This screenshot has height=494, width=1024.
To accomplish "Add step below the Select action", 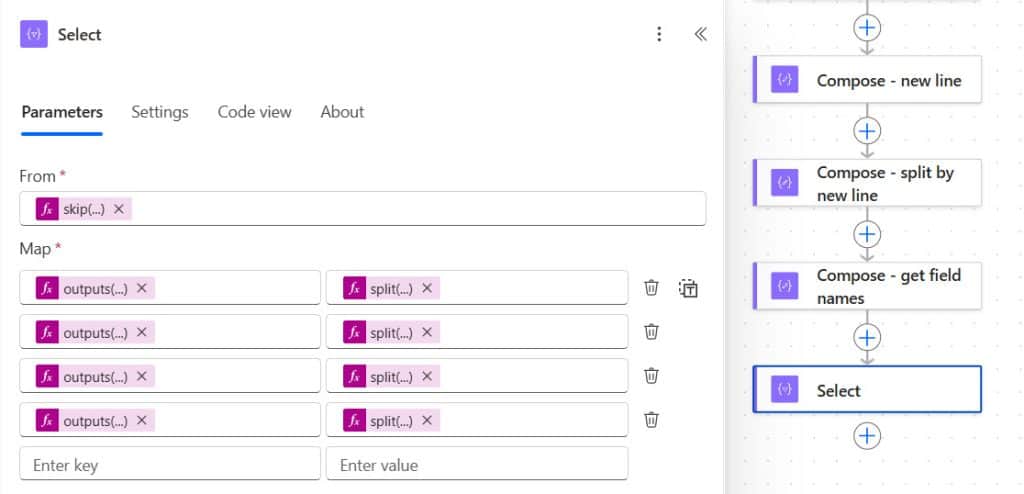I will pos(867,436).
